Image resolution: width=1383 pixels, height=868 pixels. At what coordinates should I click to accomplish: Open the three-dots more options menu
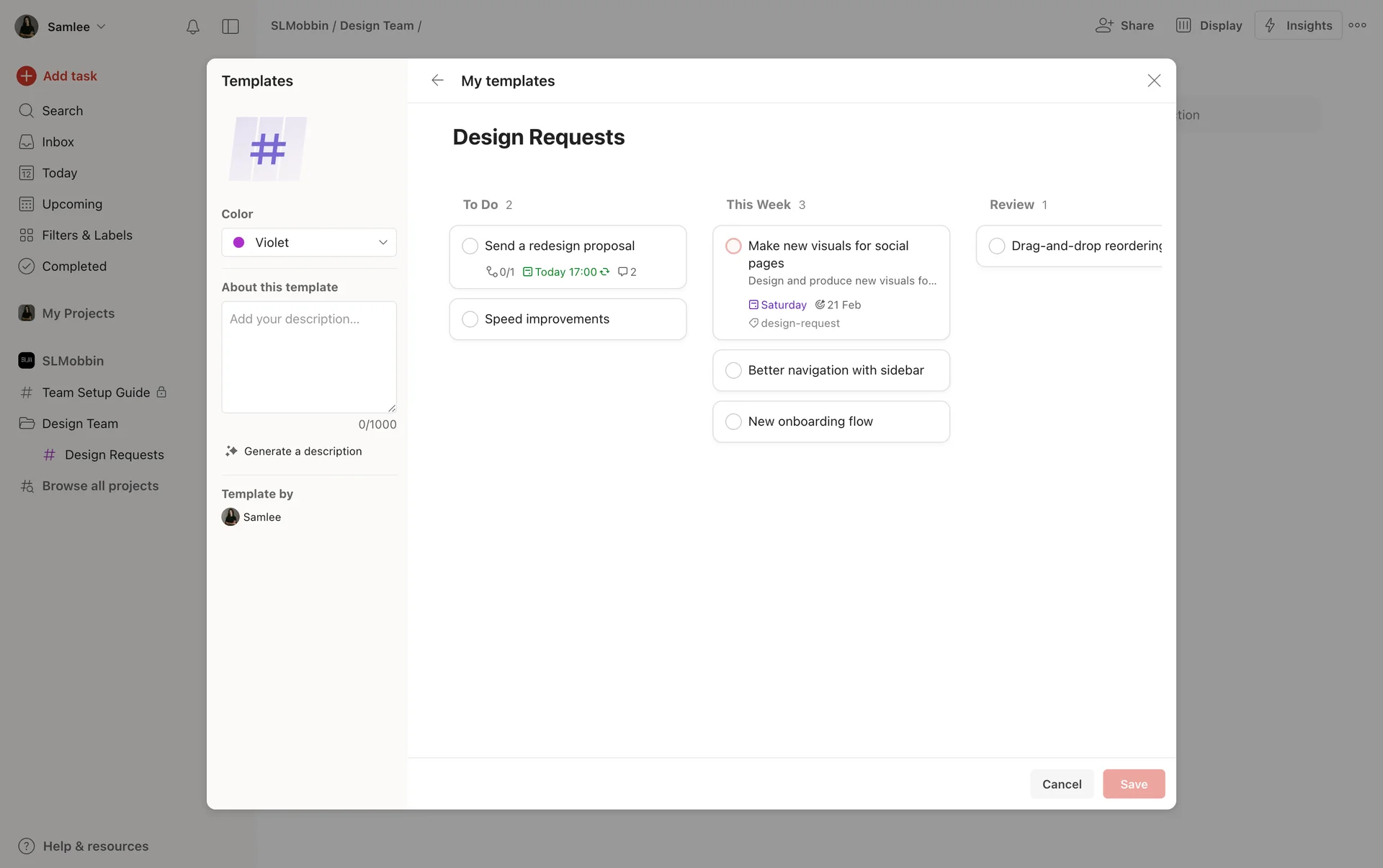pyautogui.click(x=1358, y=25)
